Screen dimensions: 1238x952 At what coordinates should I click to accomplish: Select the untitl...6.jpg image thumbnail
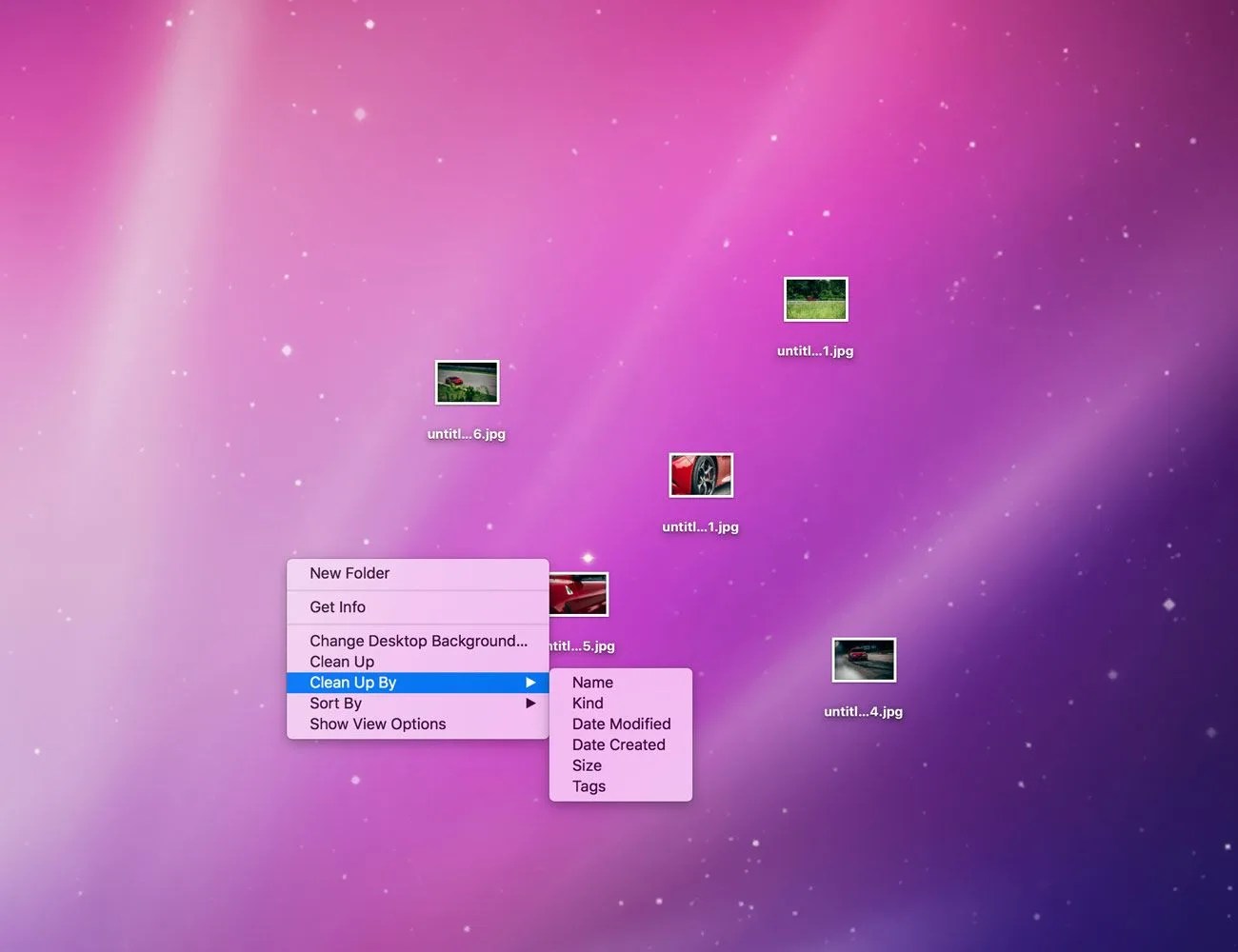[467, 383]
